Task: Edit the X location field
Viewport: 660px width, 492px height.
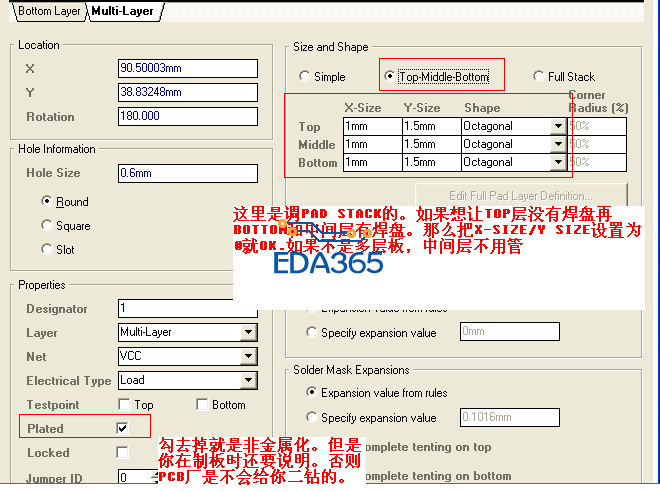Action: pyautogui.click(x=188, y=68)
